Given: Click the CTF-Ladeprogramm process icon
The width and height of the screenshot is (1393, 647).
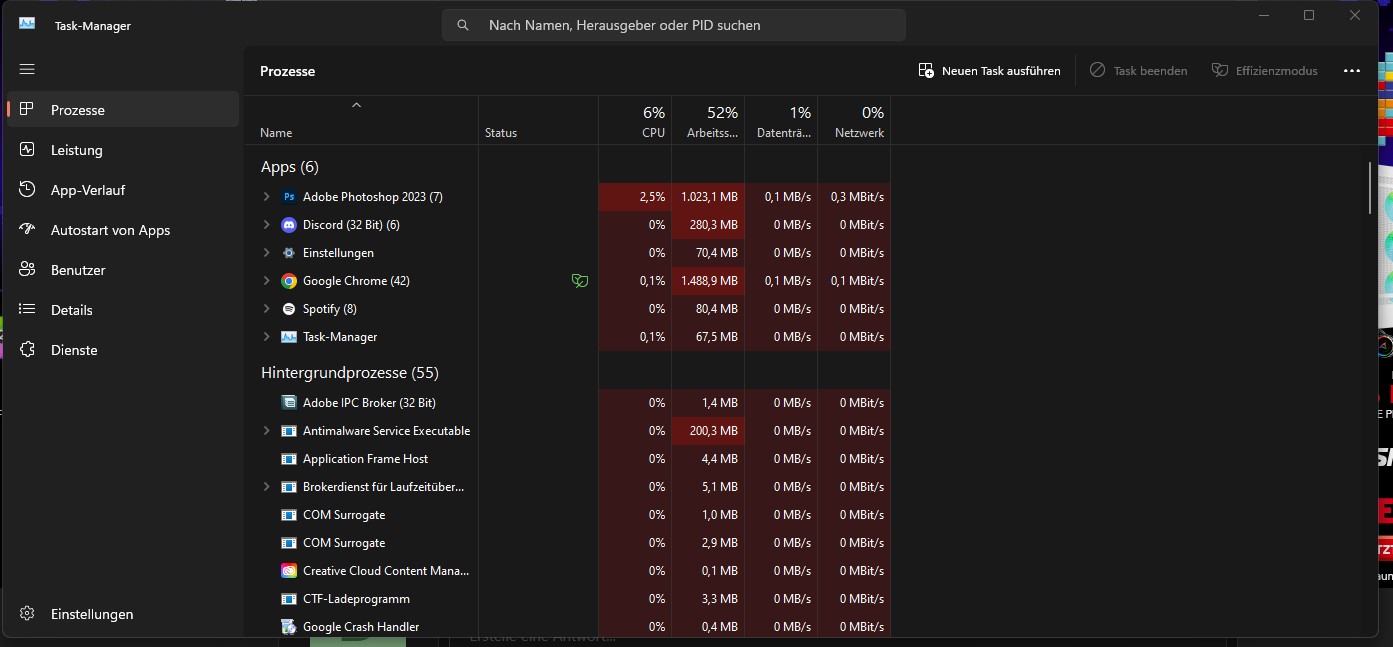Looking at the screenshot, I should tap(289, 599).
